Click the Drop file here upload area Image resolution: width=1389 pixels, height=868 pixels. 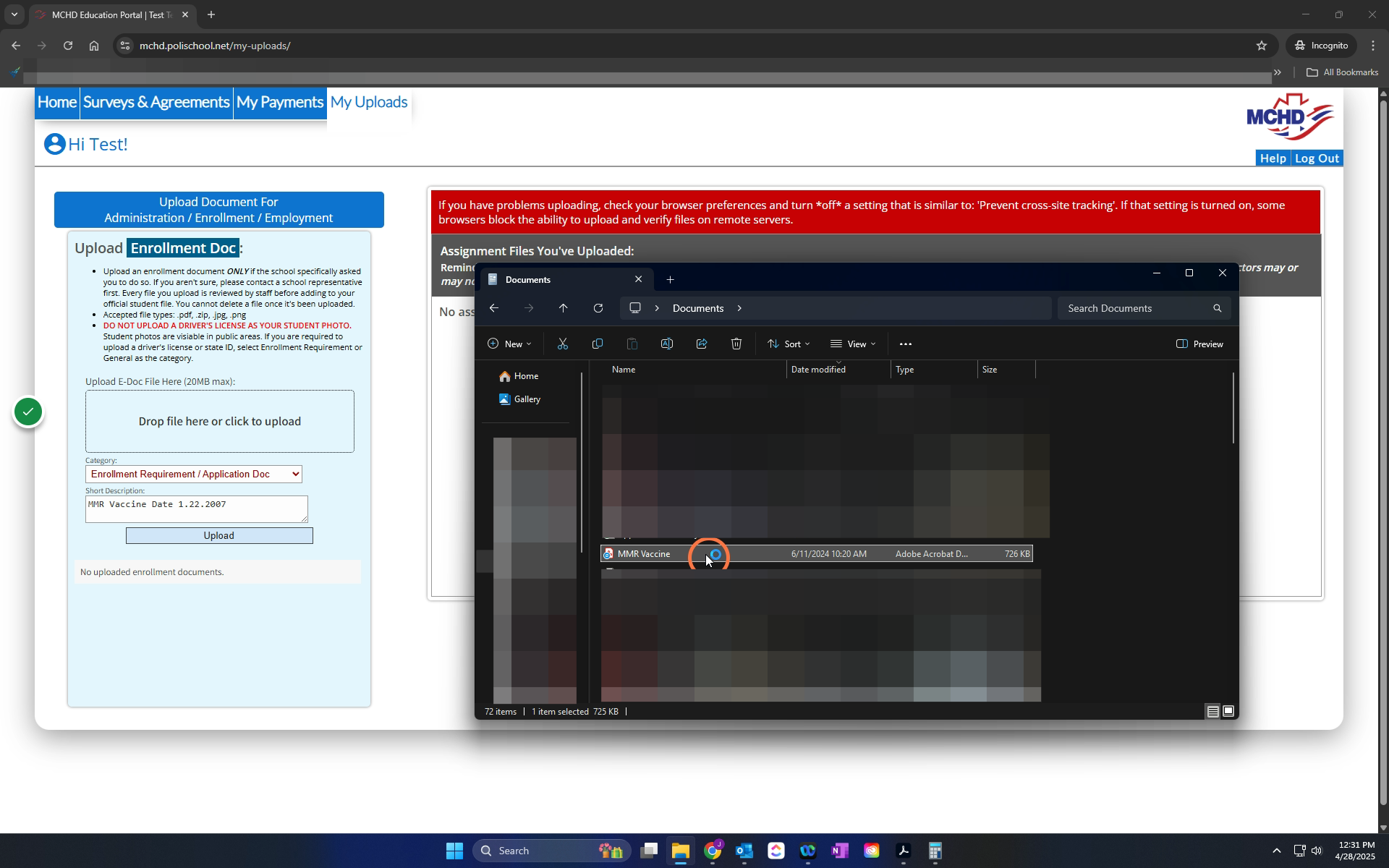(220, 422)
